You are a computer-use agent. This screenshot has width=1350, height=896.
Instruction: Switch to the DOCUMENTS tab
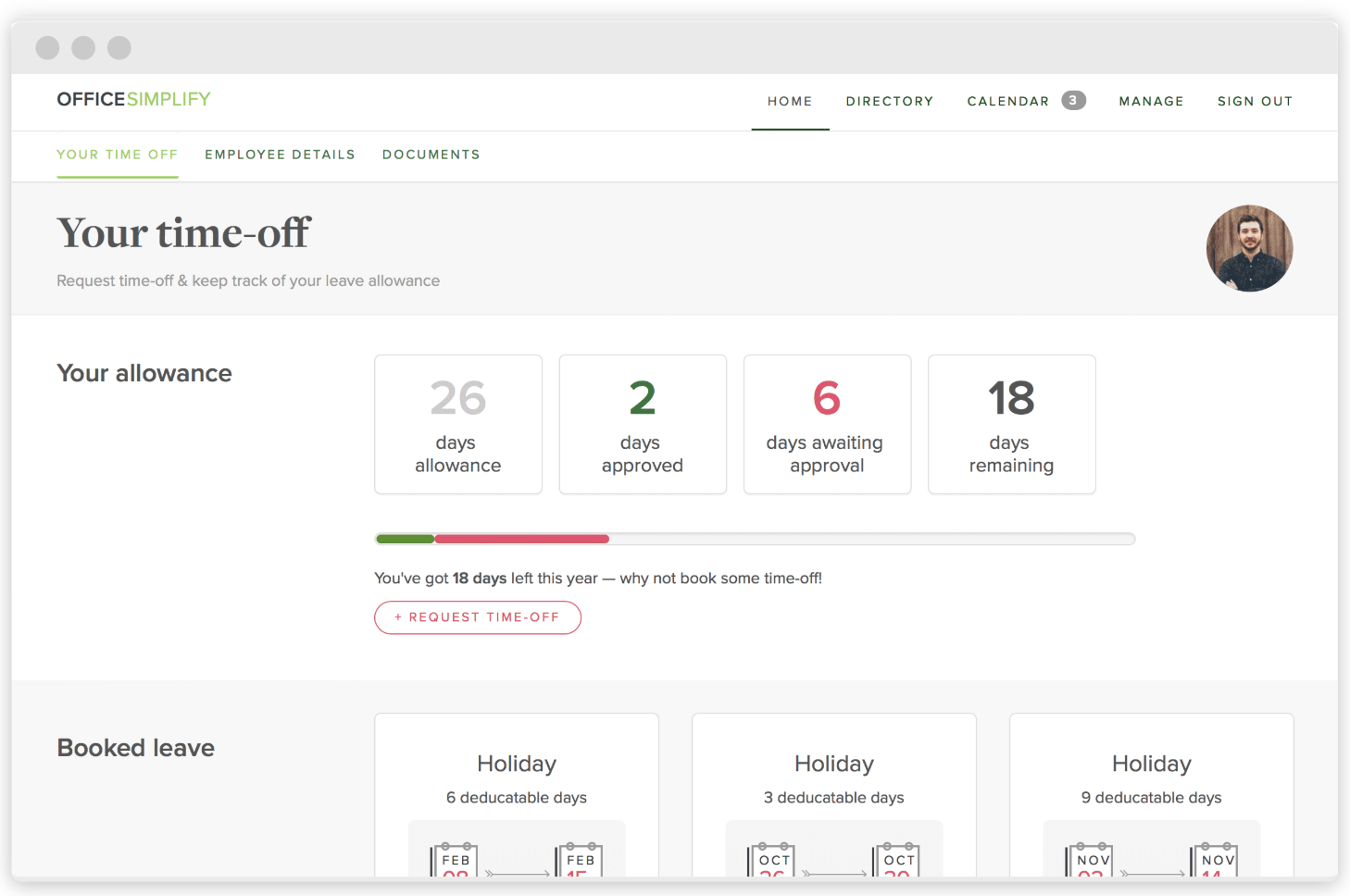point(431,155)
